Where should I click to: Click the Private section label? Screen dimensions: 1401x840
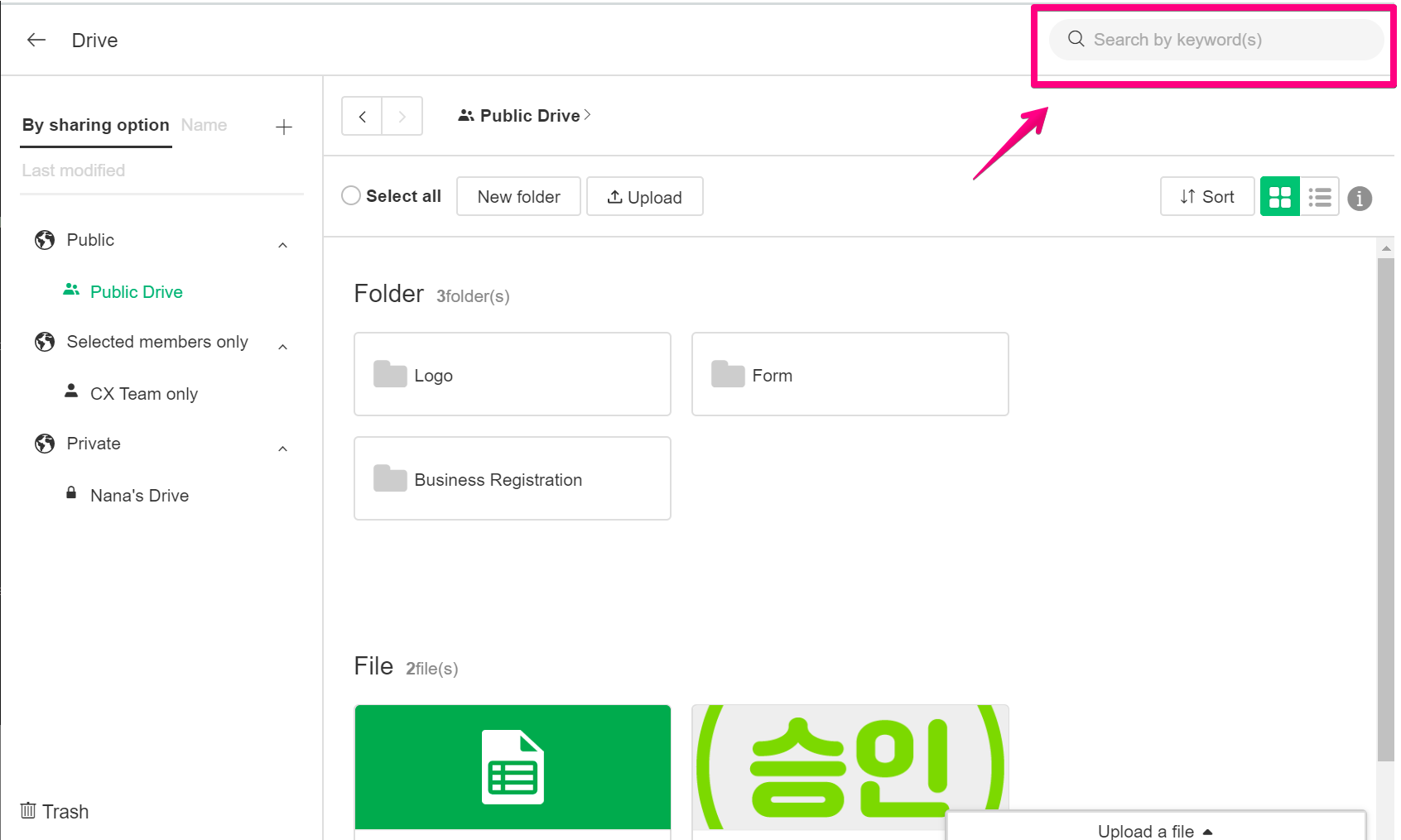[94, 444]
